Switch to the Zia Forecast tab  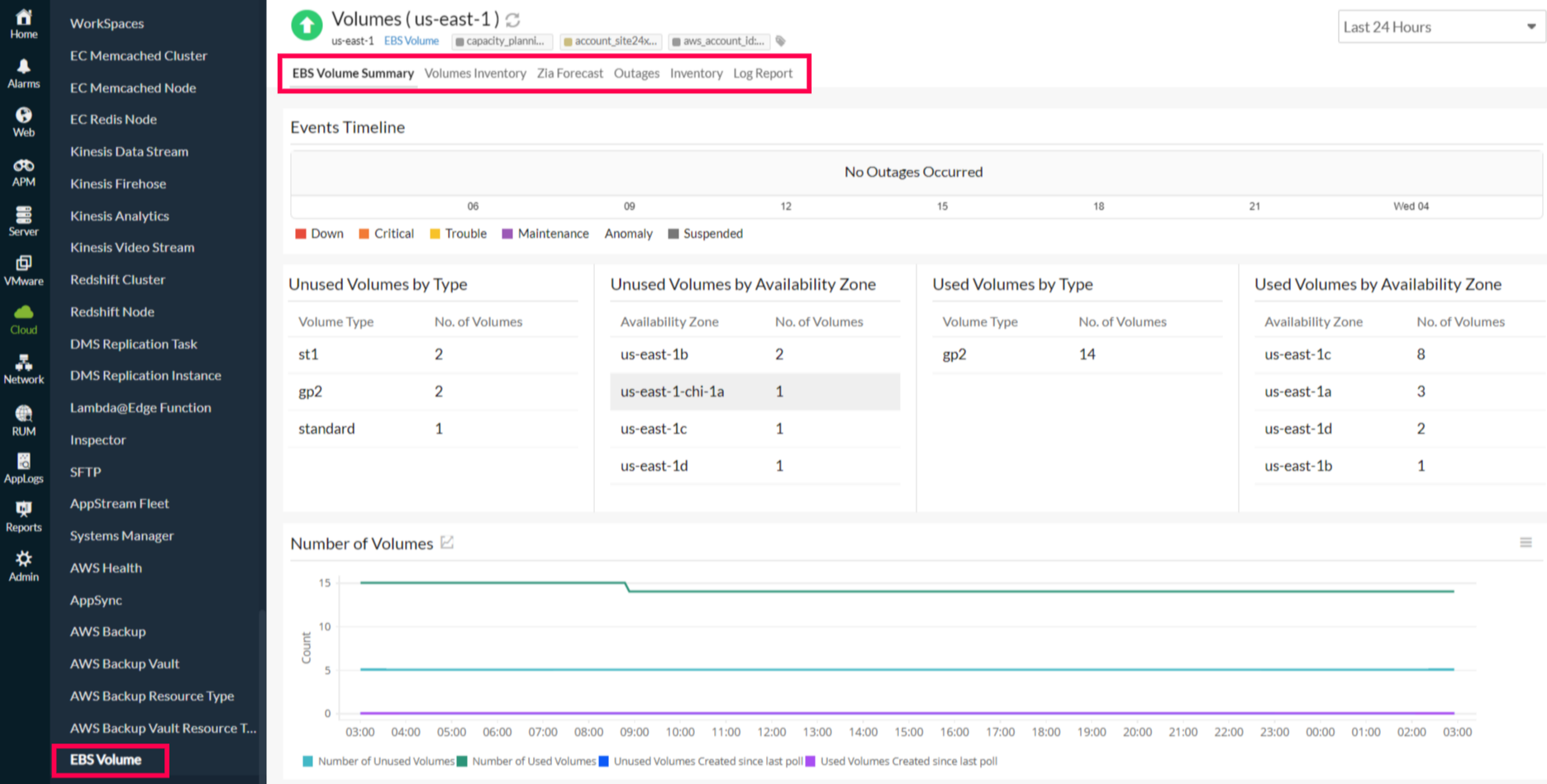pos(570,74)
